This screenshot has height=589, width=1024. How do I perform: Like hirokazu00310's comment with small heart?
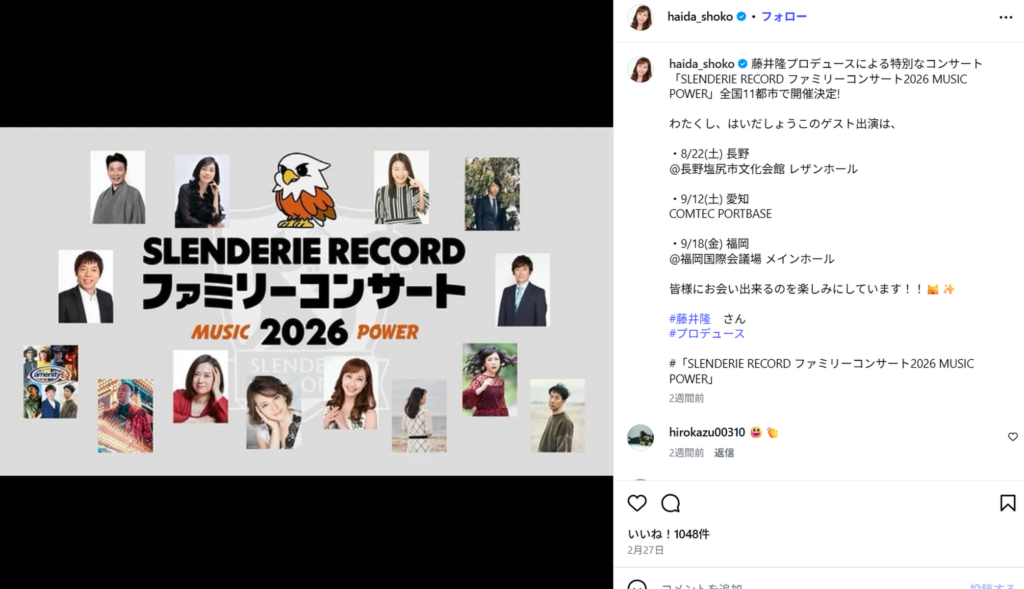[x=1012, y=437]
